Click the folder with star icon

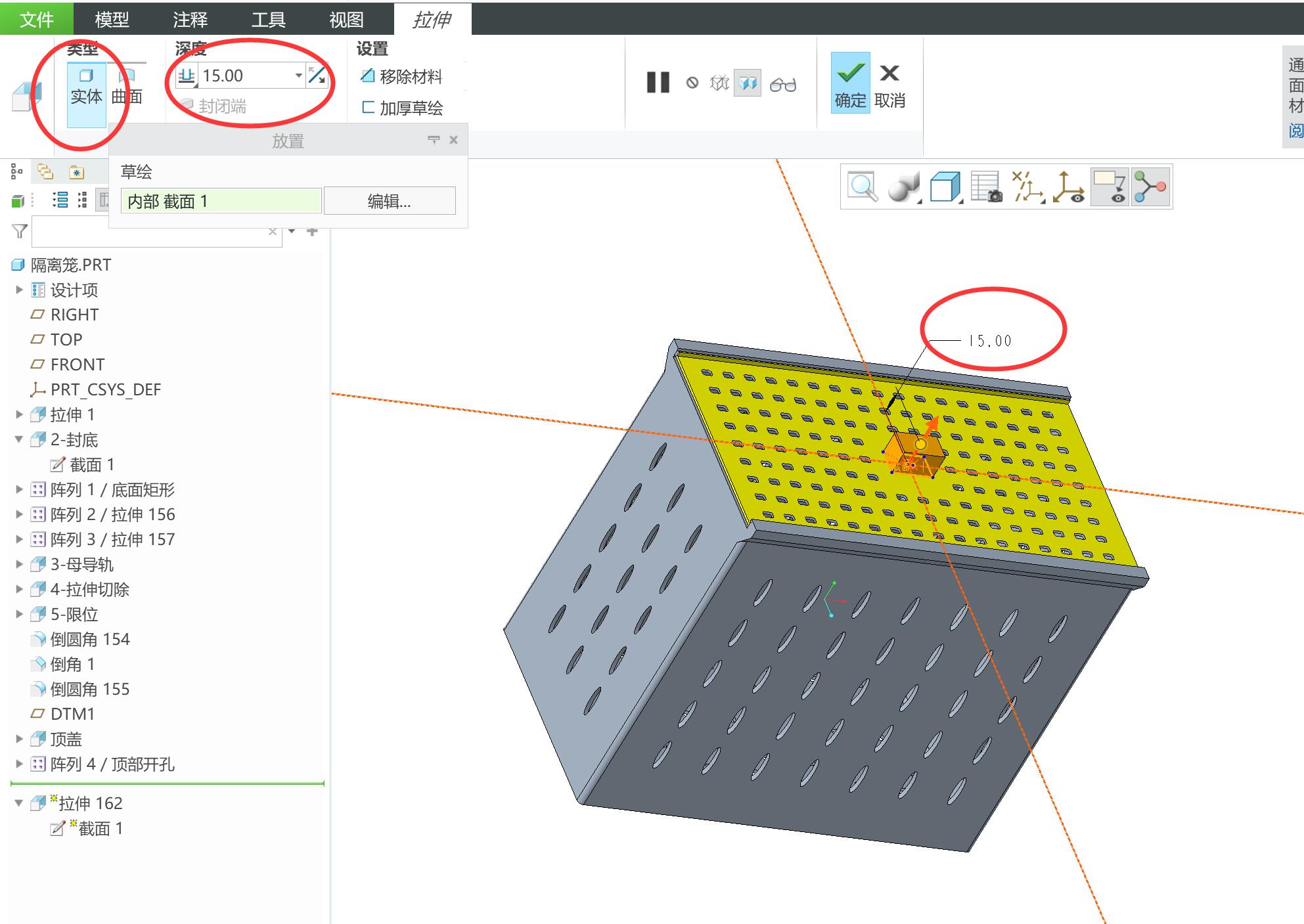[x=76, y=172]
